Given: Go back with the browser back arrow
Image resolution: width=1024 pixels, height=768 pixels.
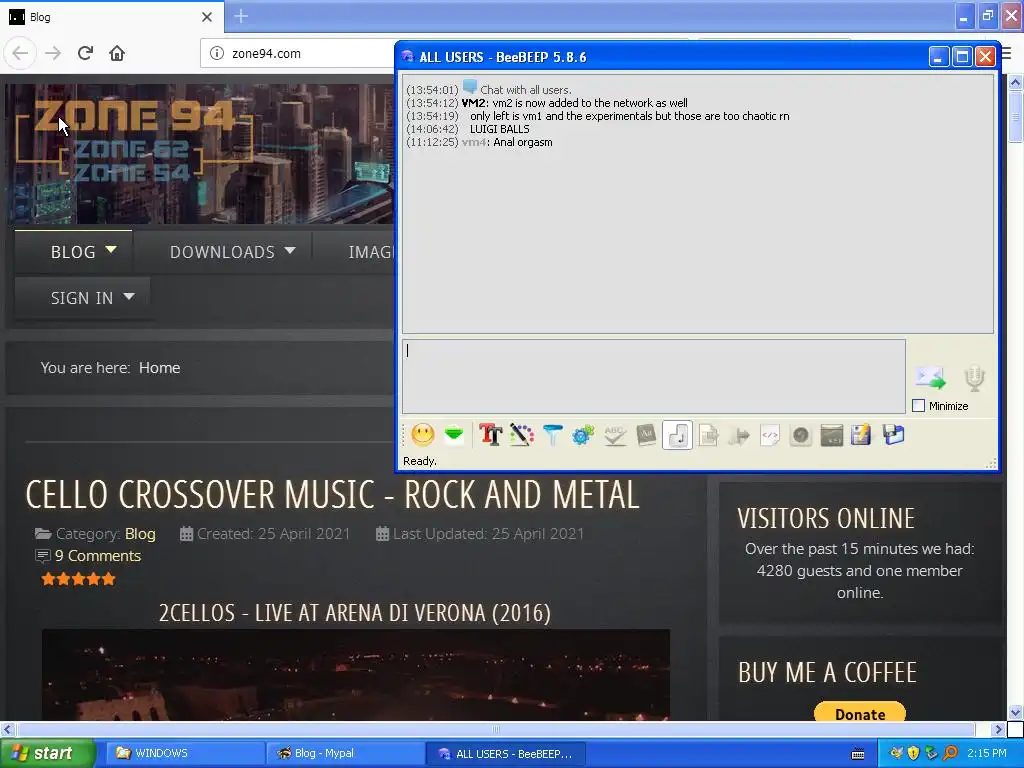Looking at the screenshot, I should 20,54.
